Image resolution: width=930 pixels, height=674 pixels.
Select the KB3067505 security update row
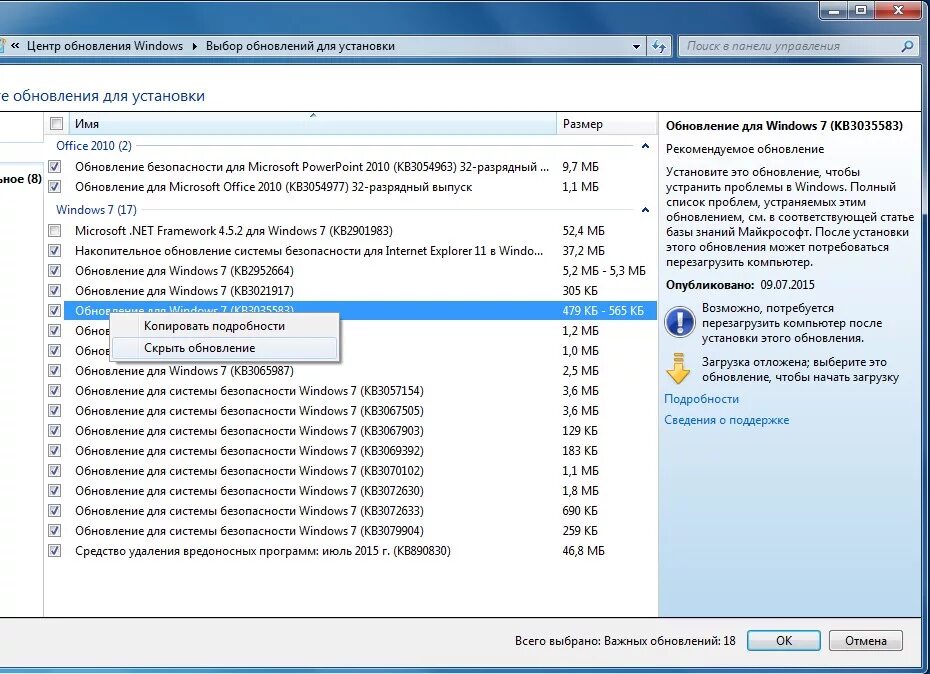point(360,411)
